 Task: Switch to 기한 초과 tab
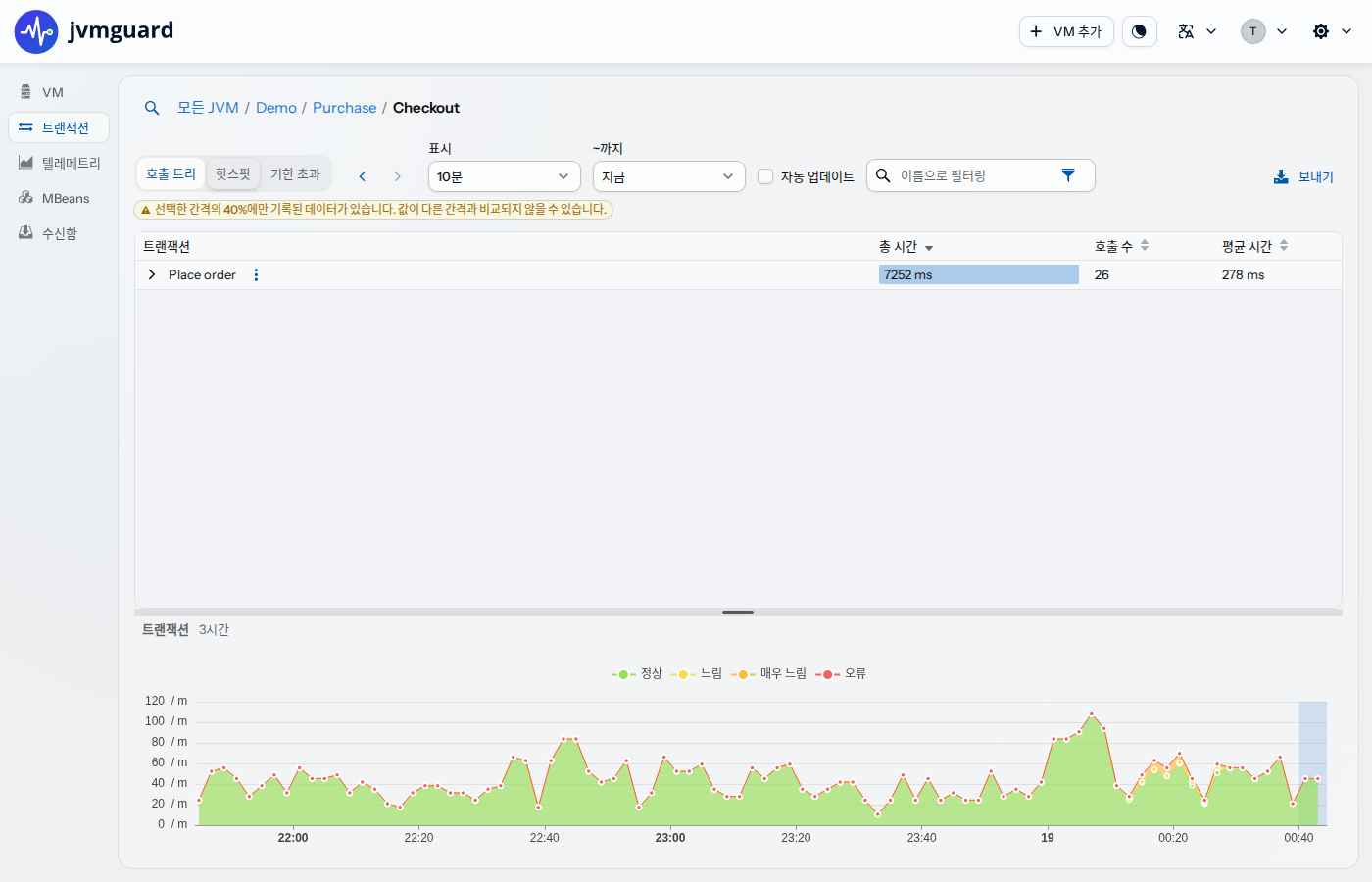(x=295, y=173)
